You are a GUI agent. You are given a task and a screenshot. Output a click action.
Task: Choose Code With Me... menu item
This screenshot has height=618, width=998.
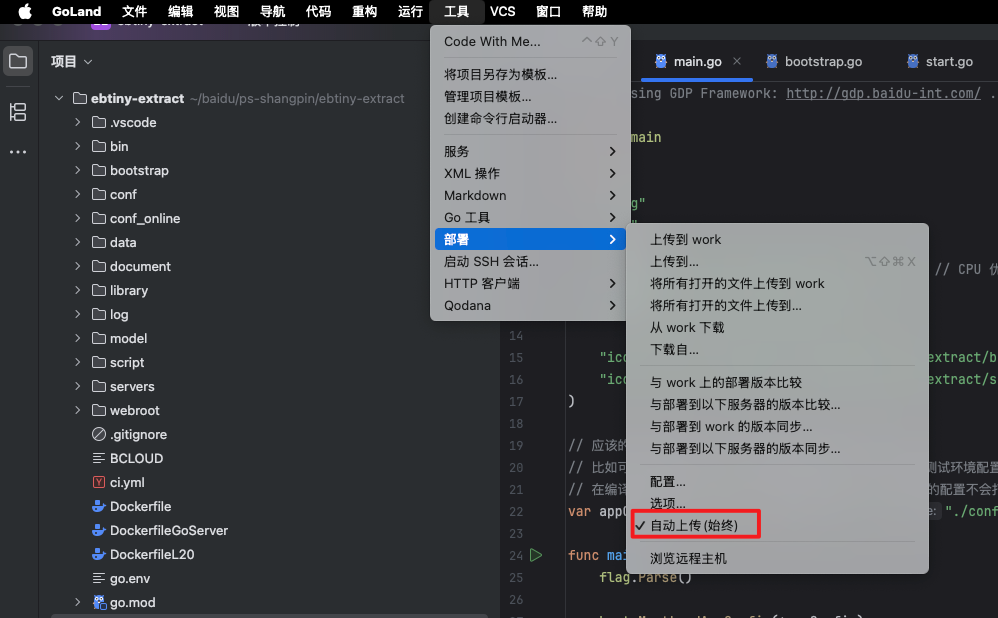coord(530,41)
